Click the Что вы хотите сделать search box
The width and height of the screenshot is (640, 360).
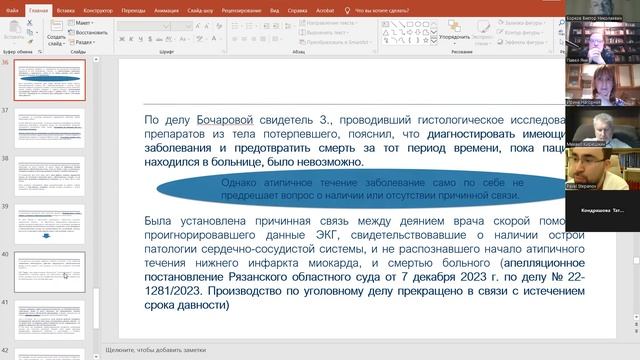(x=382, y=11)
